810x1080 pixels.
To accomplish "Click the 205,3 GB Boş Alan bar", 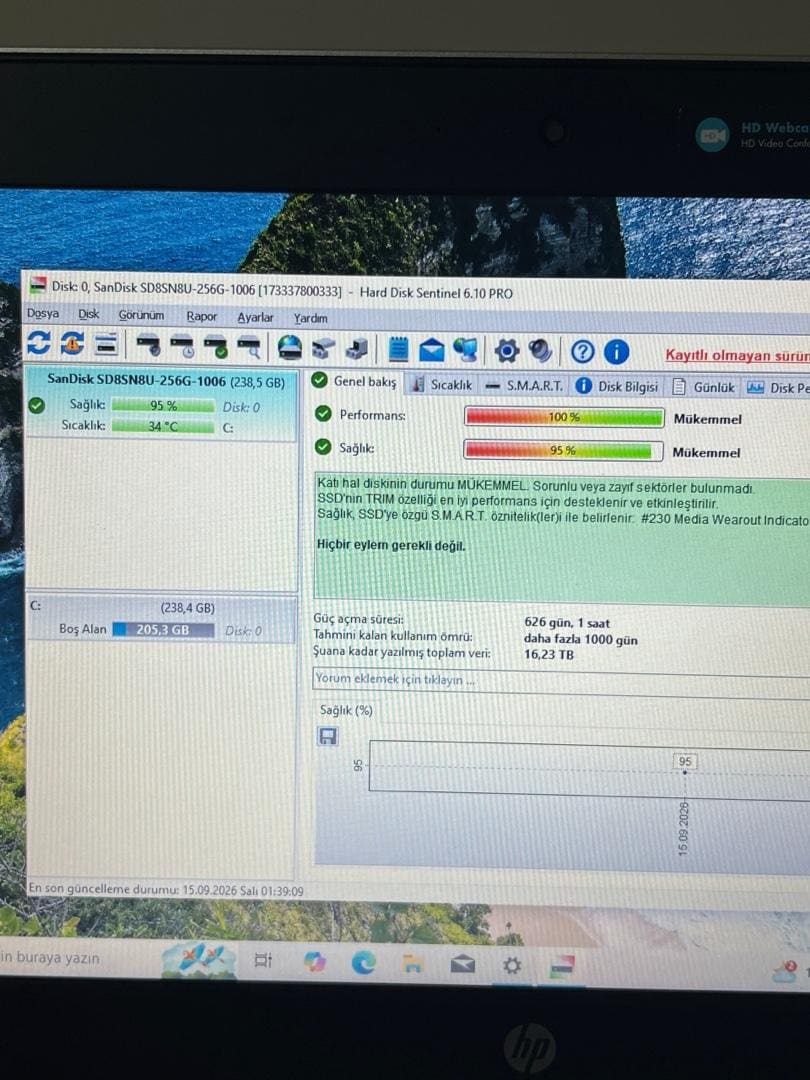I will 163,630.
